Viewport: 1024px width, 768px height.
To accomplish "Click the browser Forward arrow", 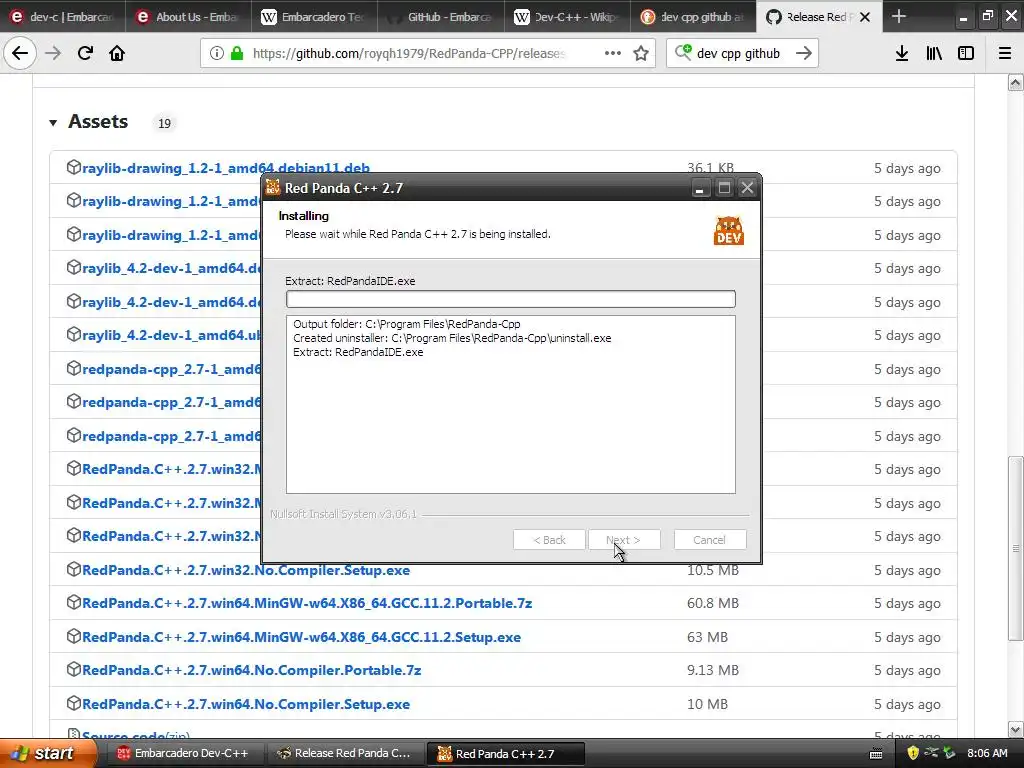I will tap(53, 53).
